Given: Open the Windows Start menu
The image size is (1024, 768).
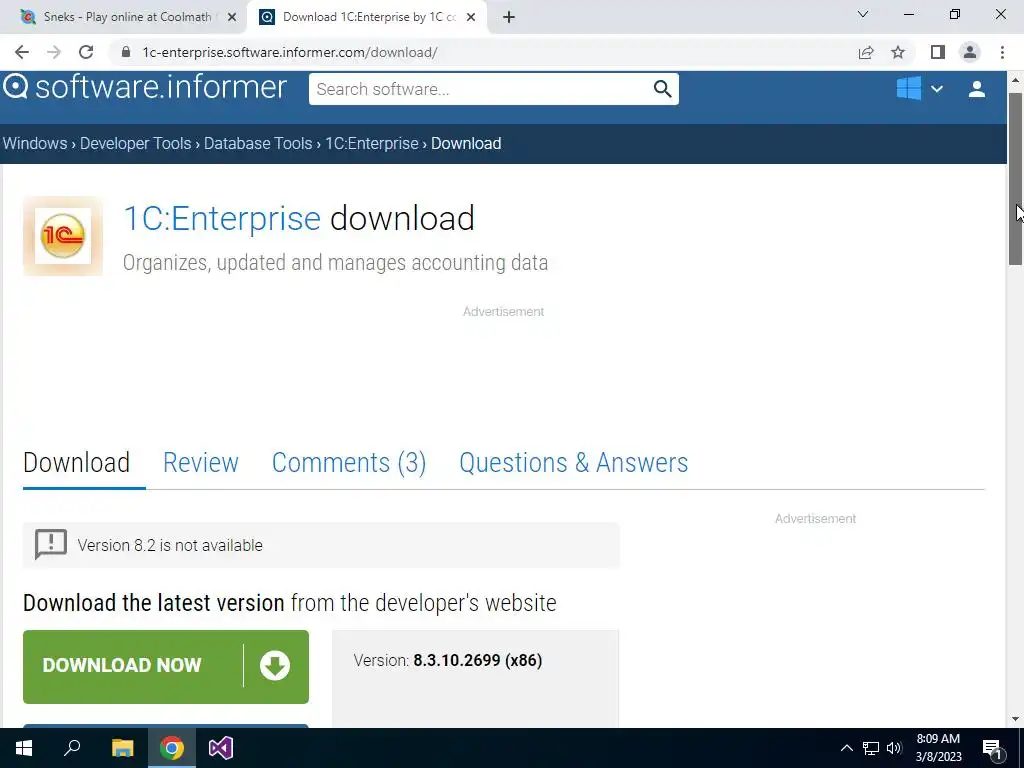Looking at the screenshot, I should tap(24, 748).
